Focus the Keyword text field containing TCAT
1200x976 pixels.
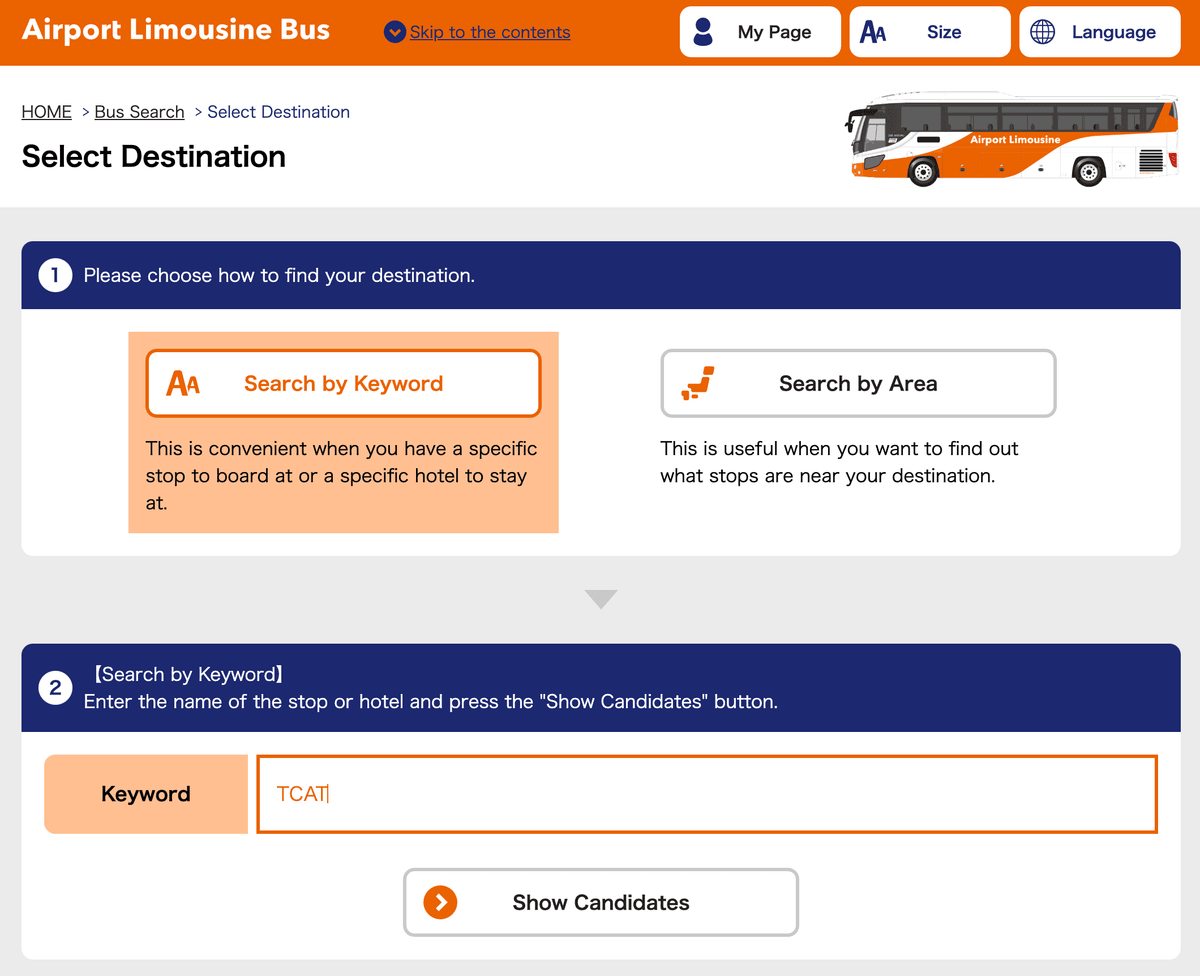point(707,794)
